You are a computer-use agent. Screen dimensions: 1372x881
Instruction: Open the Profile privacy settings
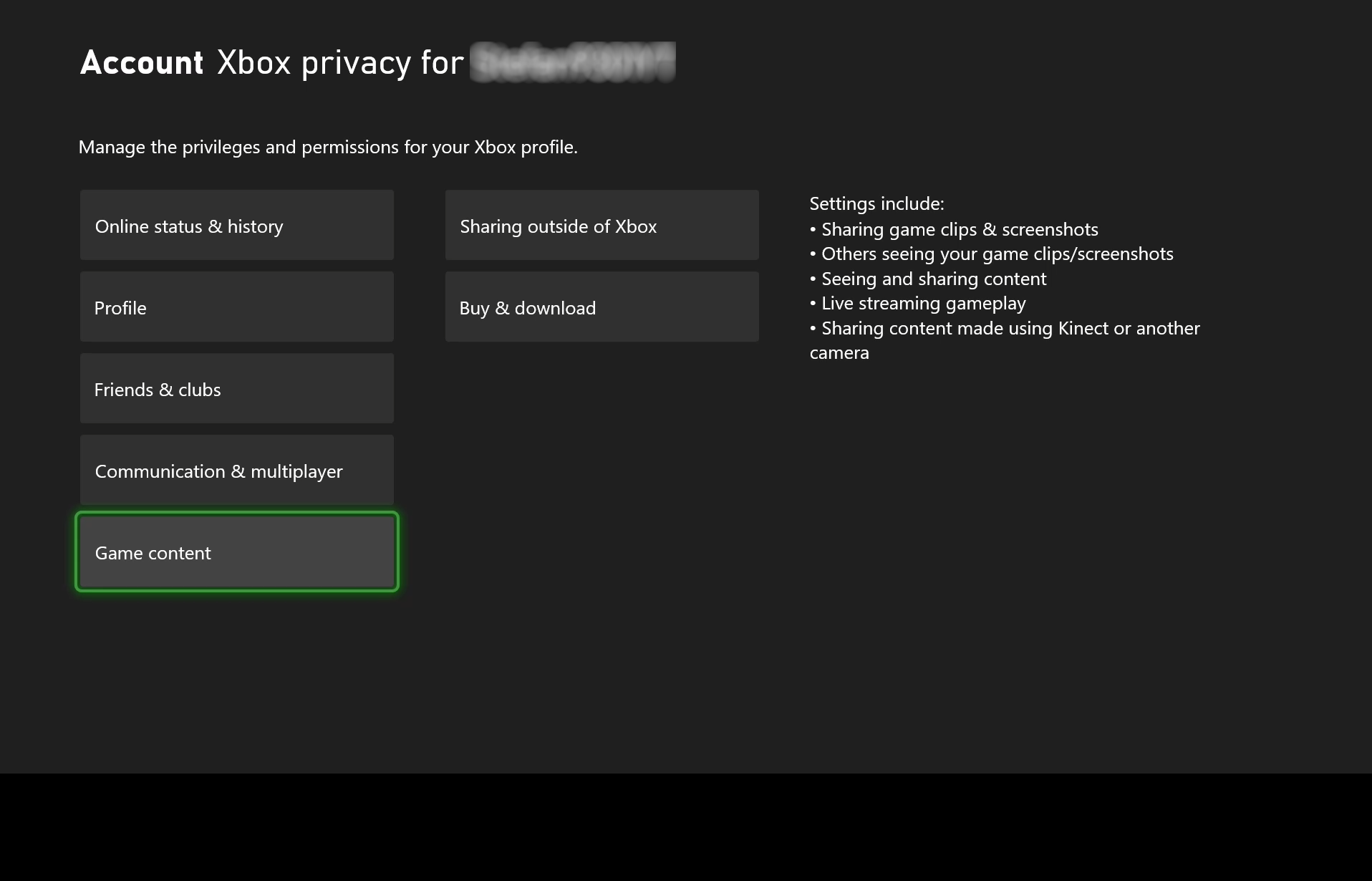pos(237,307)
